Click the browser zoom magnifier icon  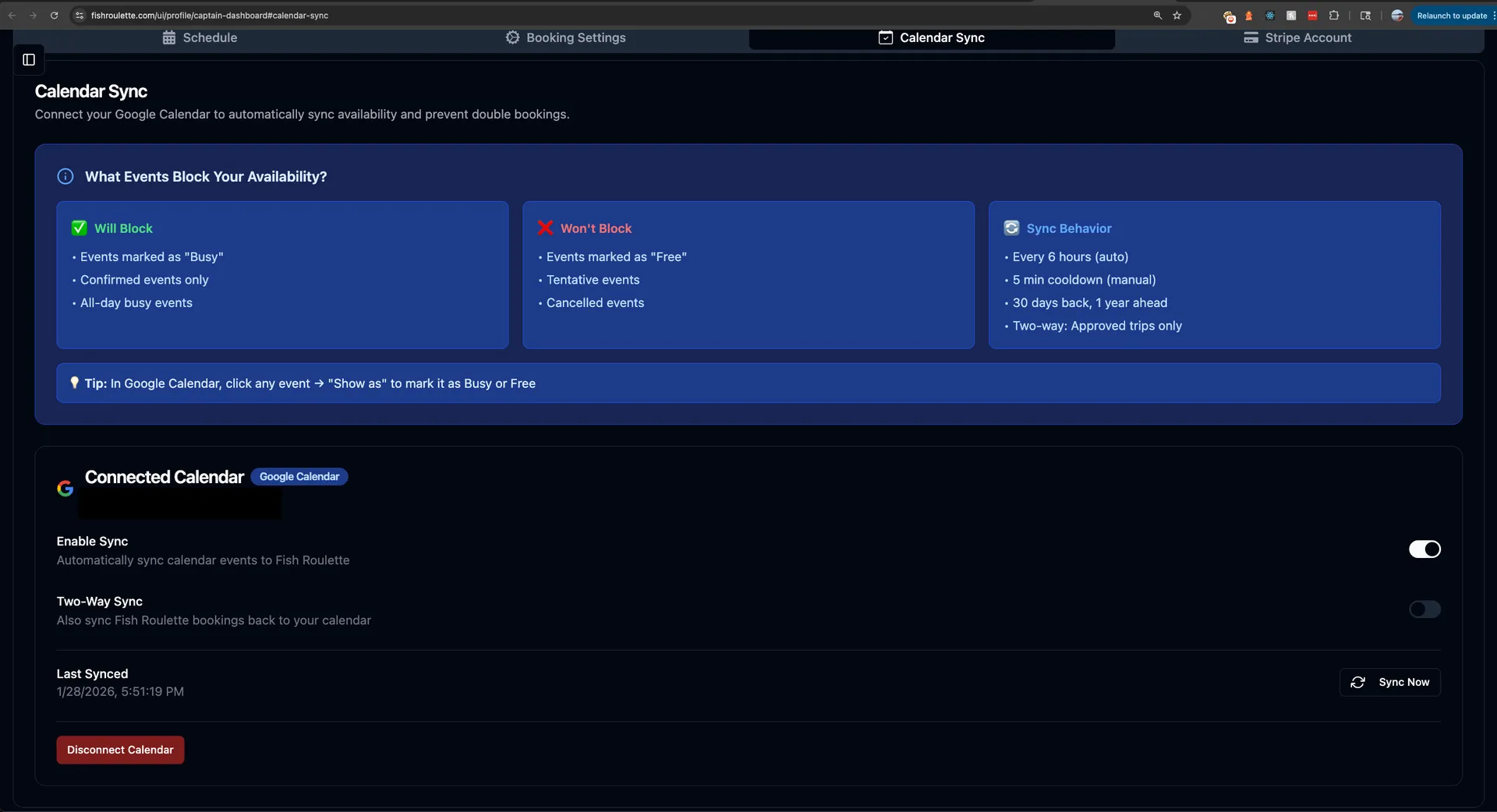point(1158,16)
